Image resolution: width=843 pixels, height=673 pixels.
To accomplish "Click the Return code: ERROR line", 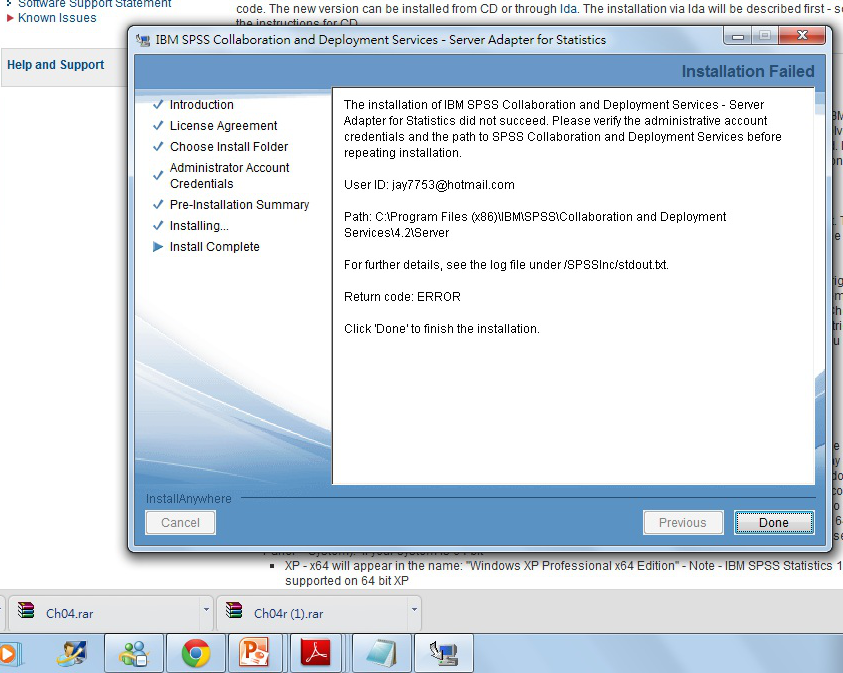I will [402, 297].
